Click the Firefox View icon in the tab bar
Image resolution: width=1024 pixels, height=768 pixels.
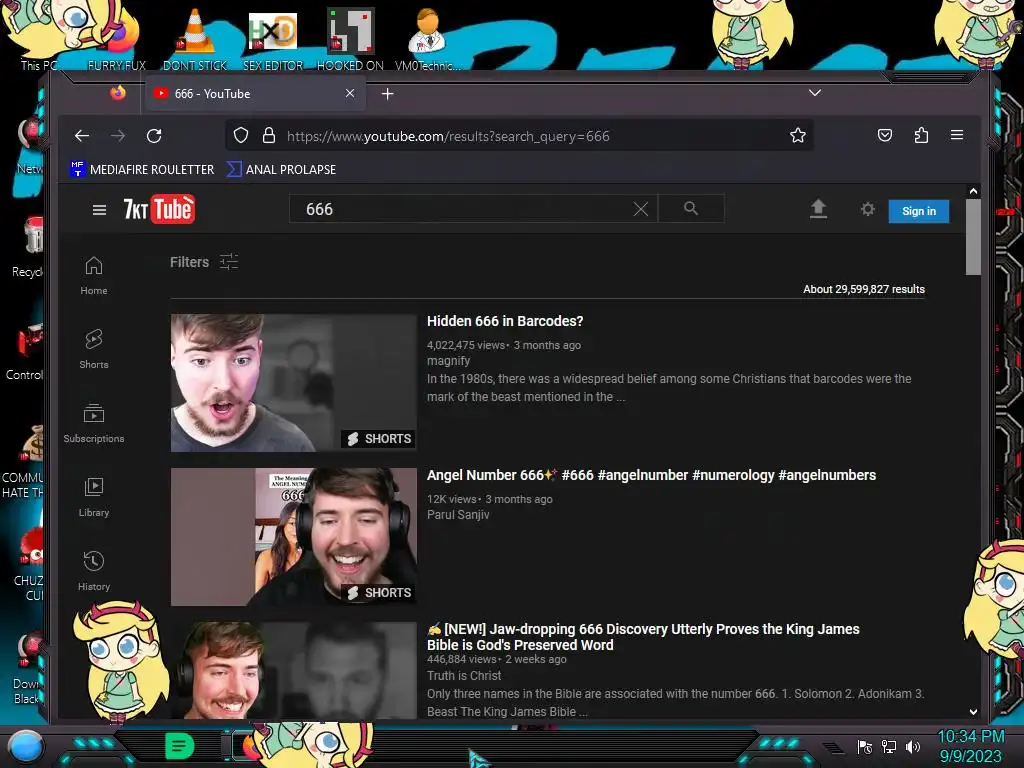pos(118,93)
